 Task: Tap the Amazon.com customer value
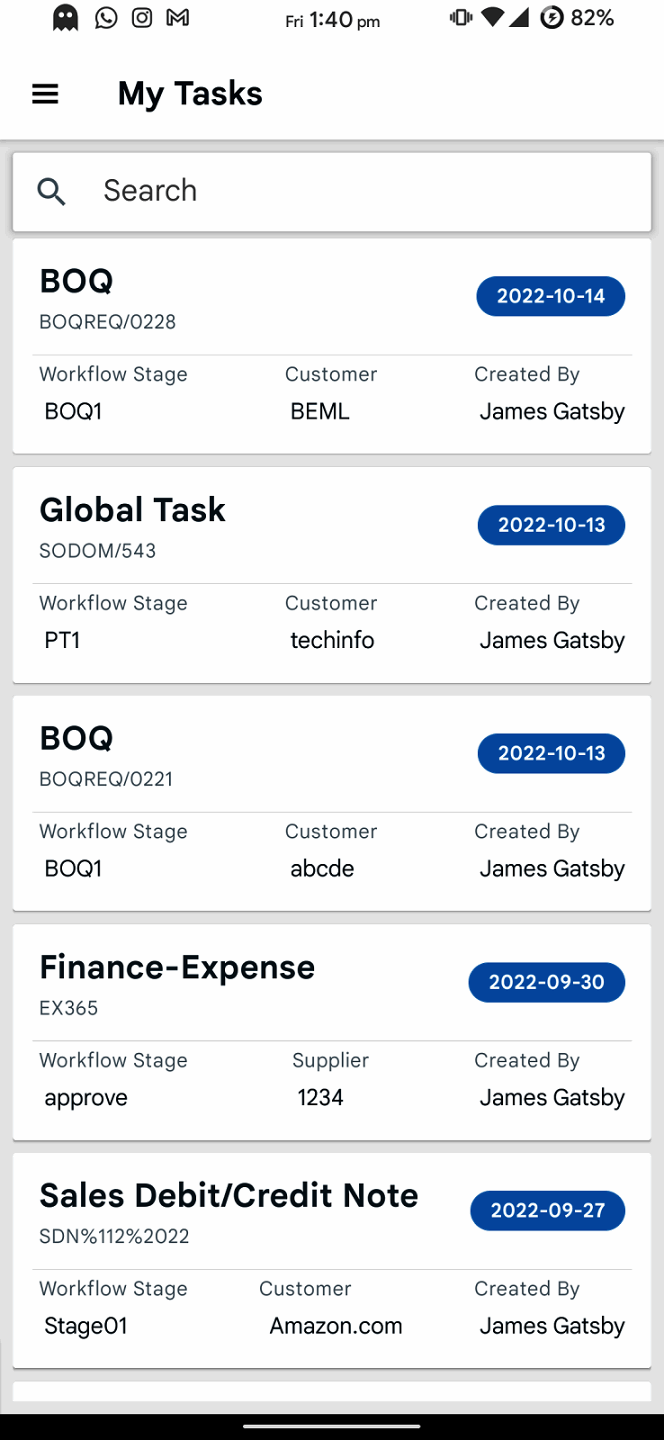[336, 1326]
